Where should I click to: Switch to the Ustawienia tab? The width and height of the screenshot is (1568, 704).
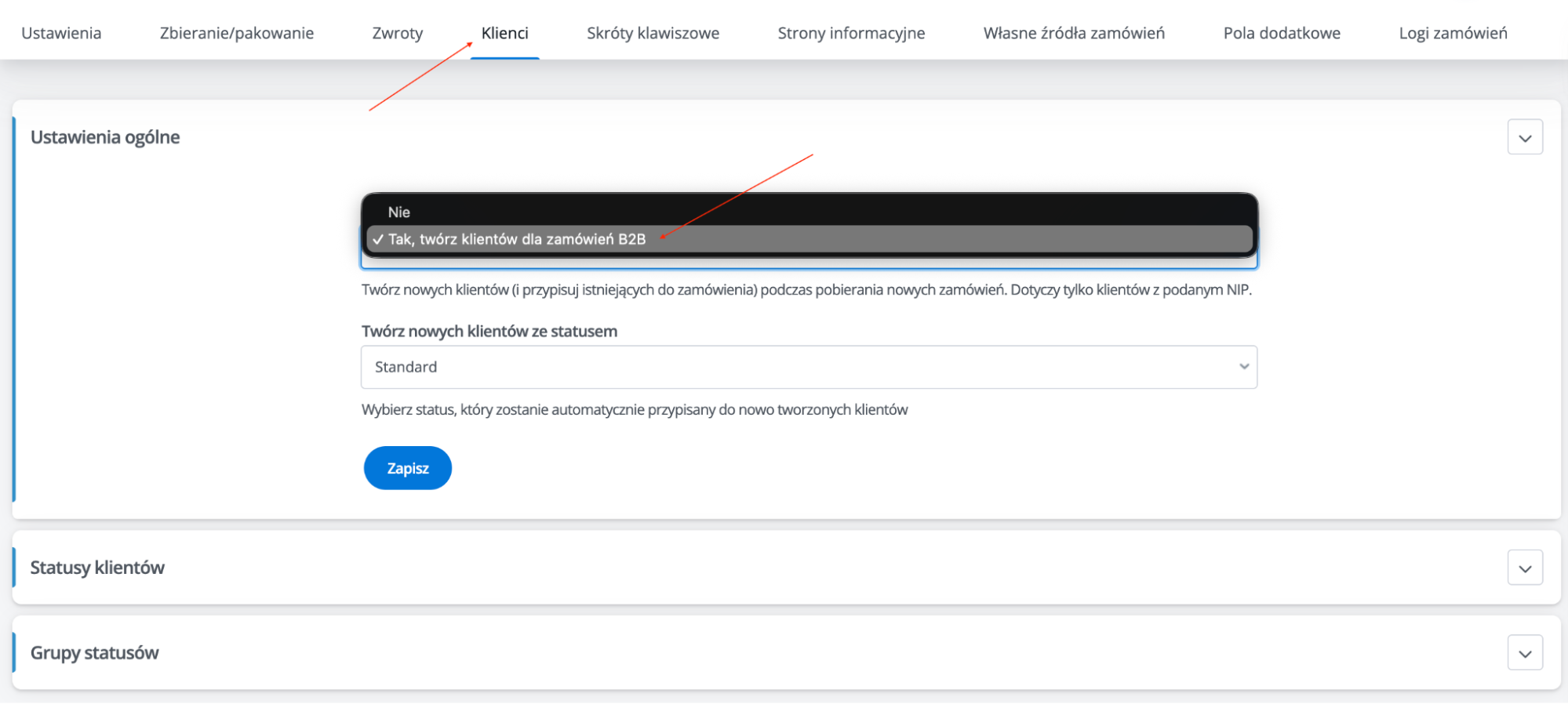pyautogui.click(x=61, y=33)
